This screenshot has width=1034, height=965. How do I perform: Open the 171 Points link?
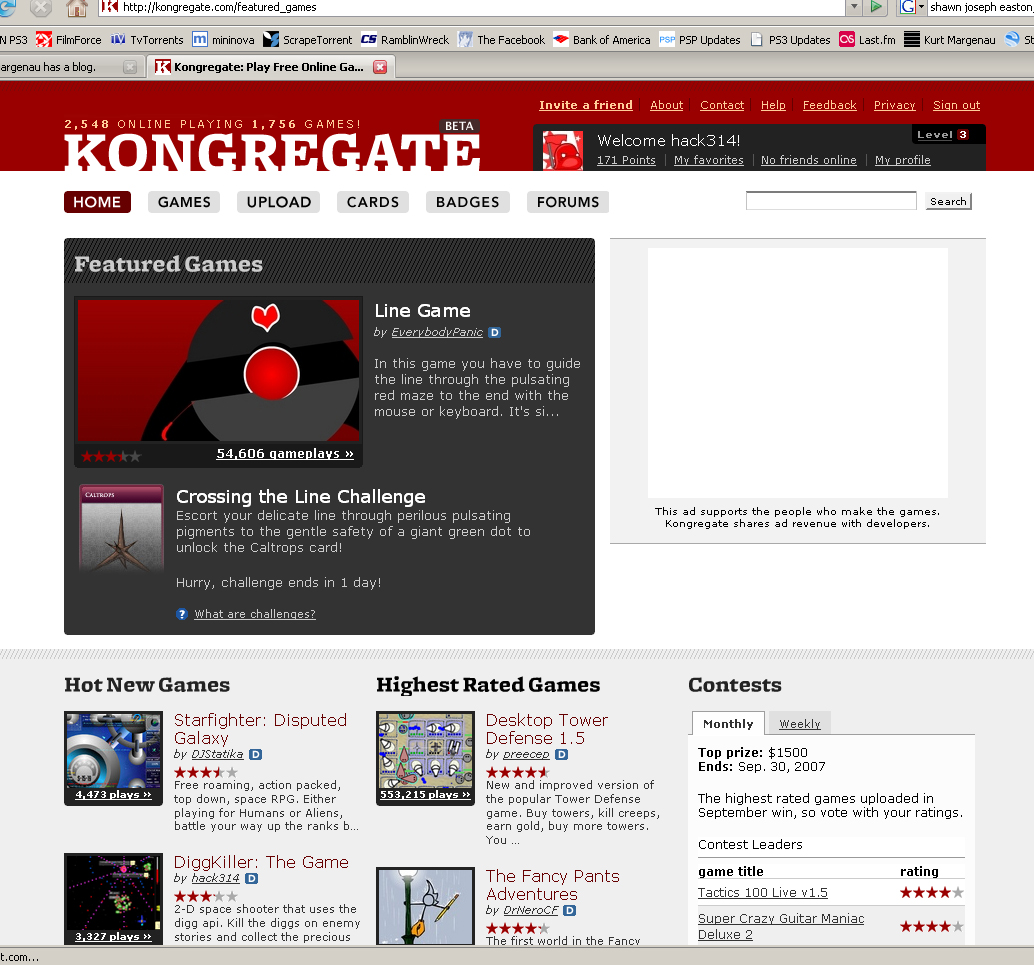click(626, 160)
